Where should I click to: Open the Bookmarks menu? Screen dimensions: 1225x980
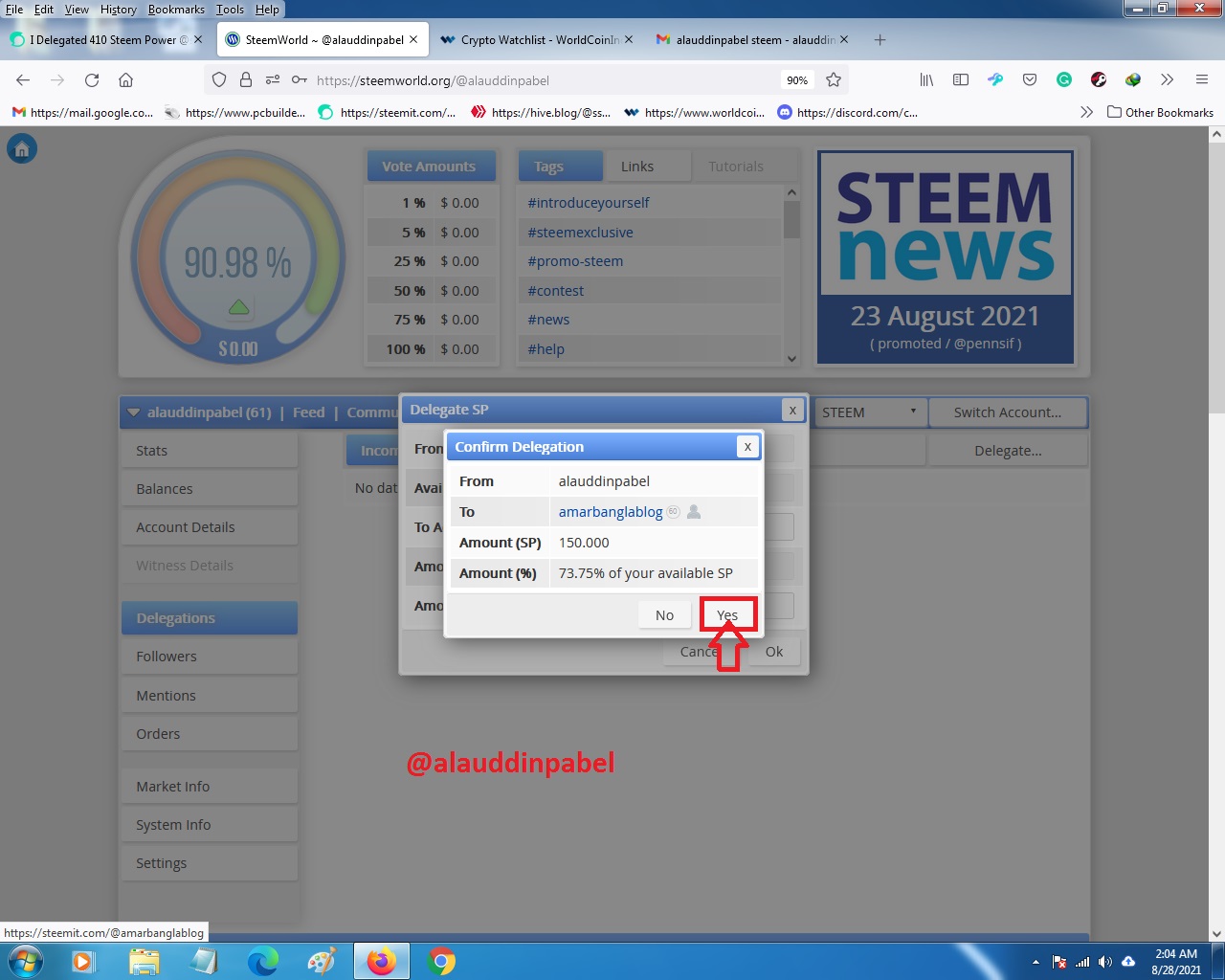tap(176, 10)
